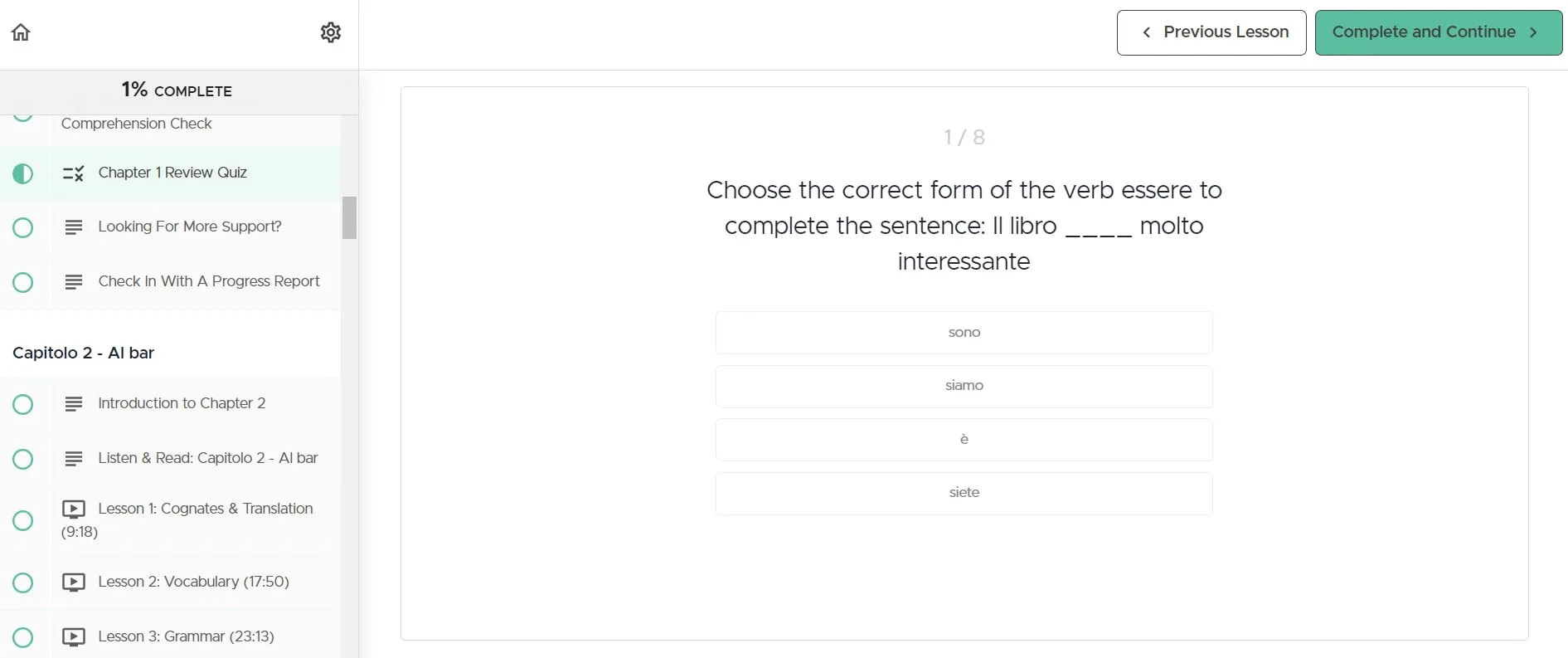This screenshot has width=1568, height=658.
Task: Click the Previous Lesson button
Action: (1211, 32)
